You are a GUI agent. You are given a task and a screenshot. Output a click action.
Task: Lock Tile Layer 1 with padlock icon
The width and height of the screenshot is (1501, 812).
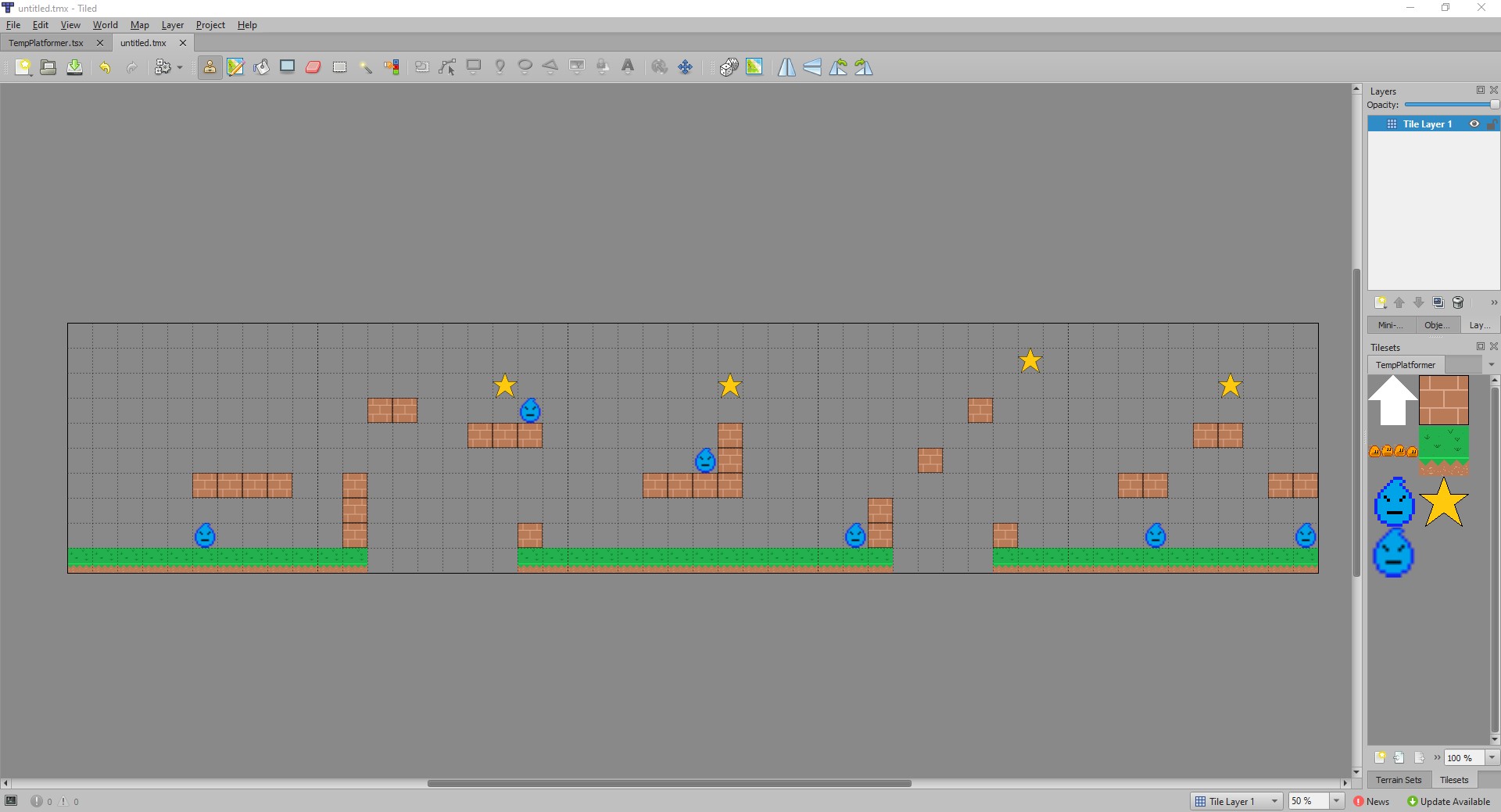point(1492,124)
